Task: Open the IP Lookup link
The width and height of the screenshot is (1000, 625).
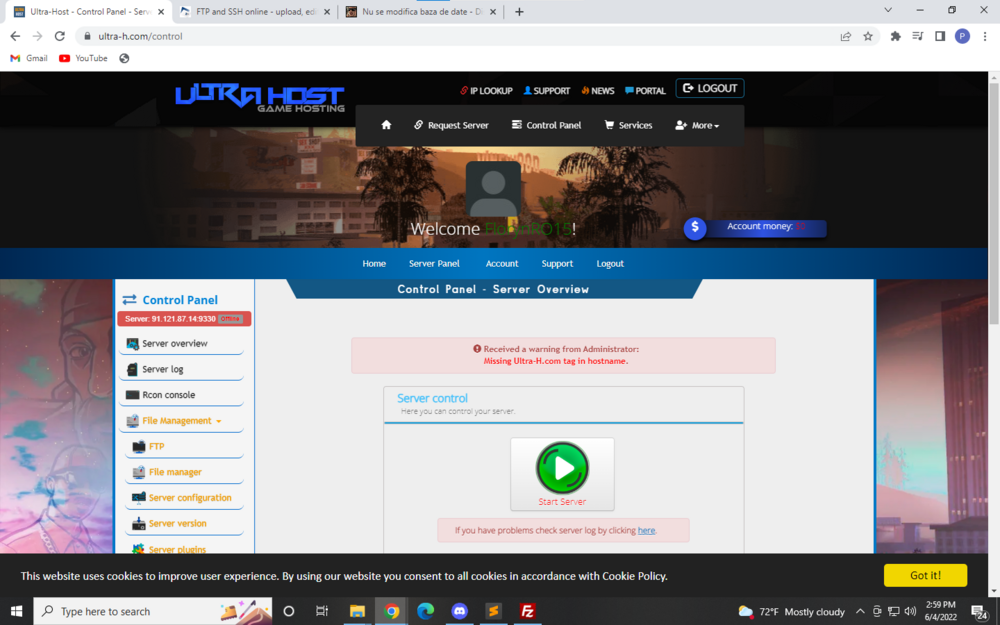Action: (x=486, y=91)
